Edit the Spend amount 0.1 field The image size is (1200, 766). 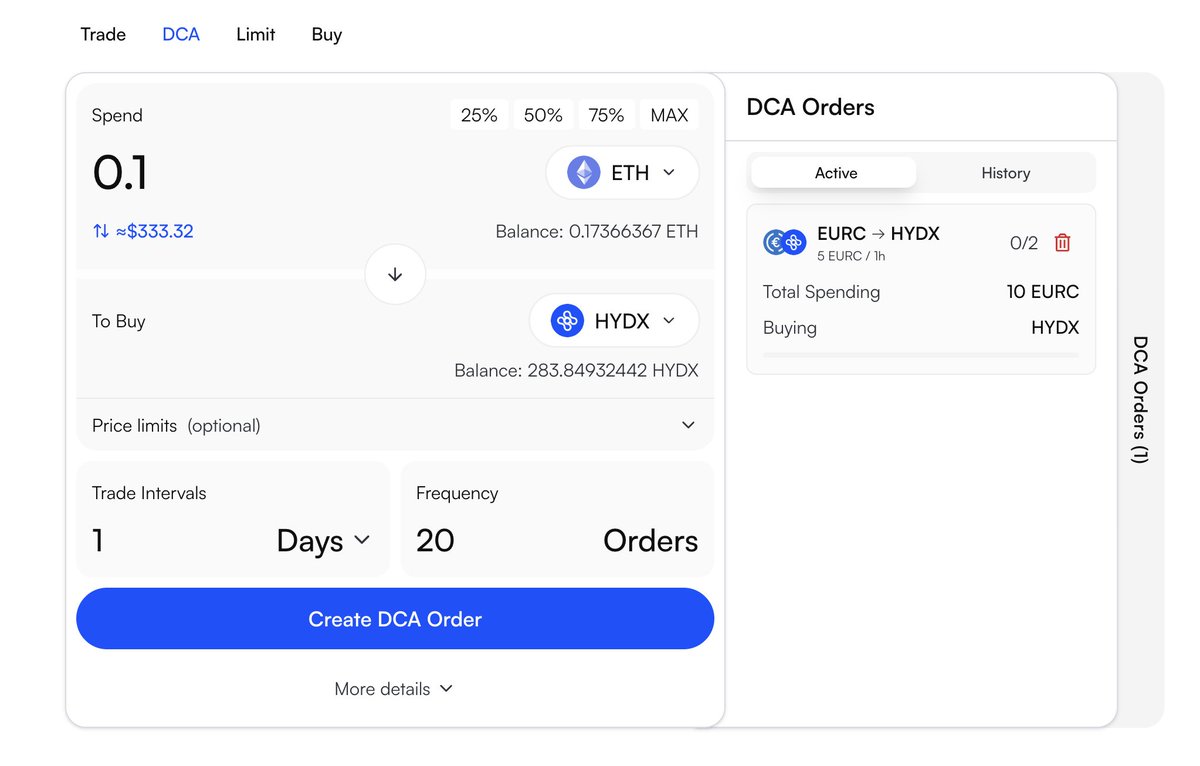tap(120, 173)
